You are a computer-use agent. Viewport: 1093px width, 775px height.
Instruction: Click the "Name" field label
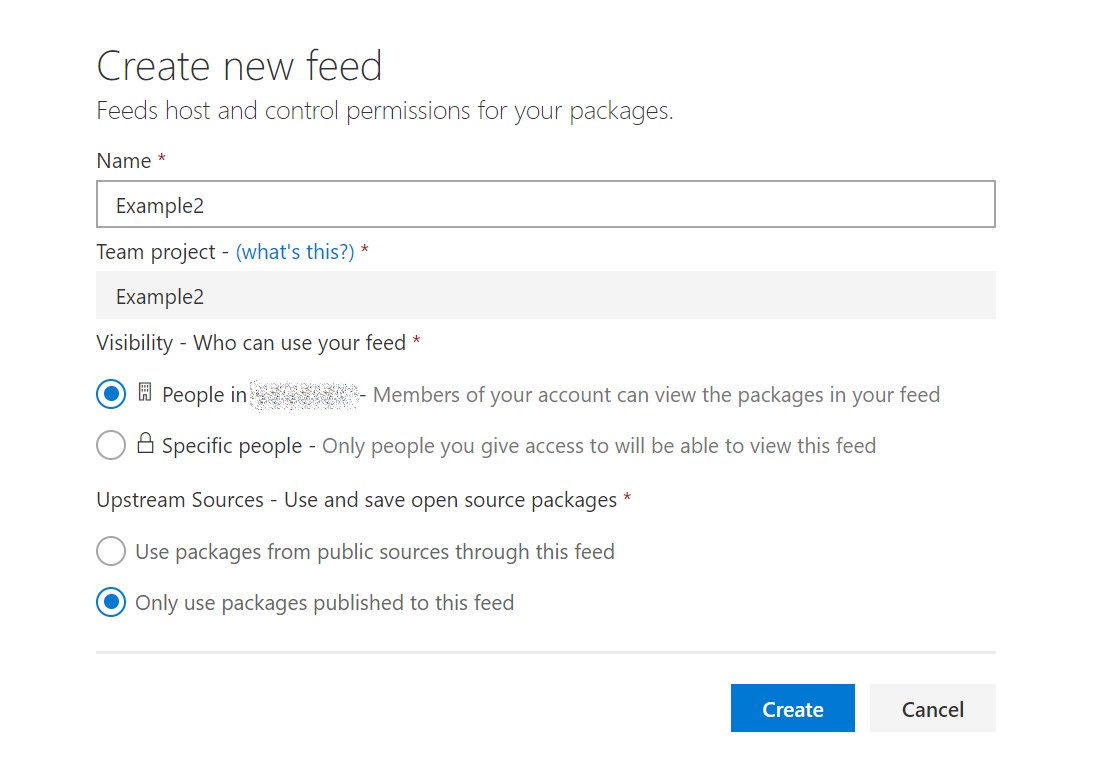pyautogui.click(x=123, y=161)
